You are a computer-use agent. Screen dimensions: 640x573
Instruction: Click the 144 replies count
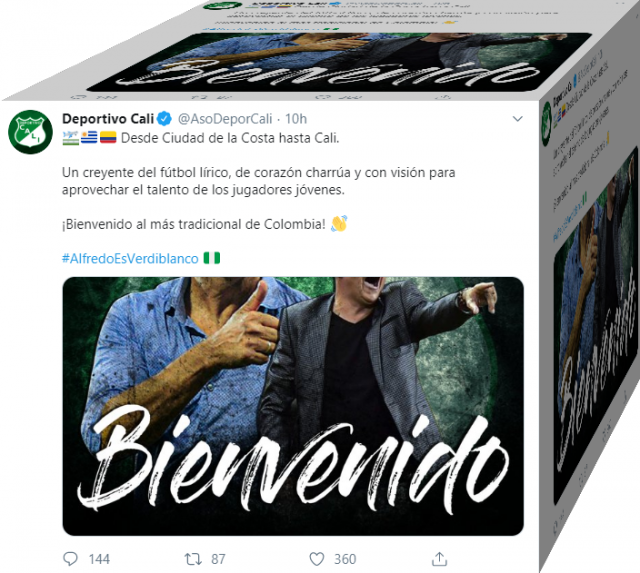(99, 559)
